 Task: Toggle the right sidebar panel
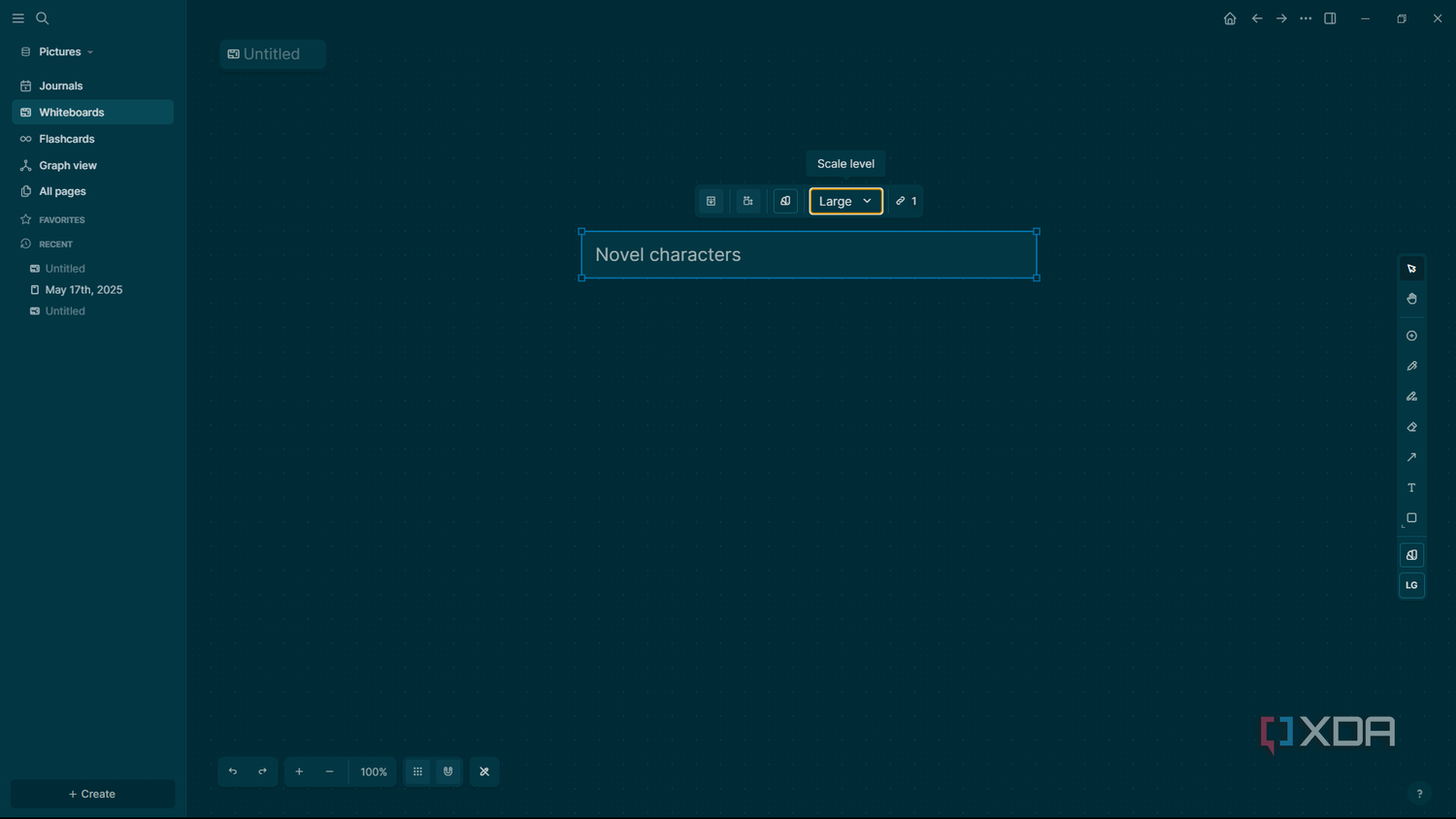(1330, 18)
